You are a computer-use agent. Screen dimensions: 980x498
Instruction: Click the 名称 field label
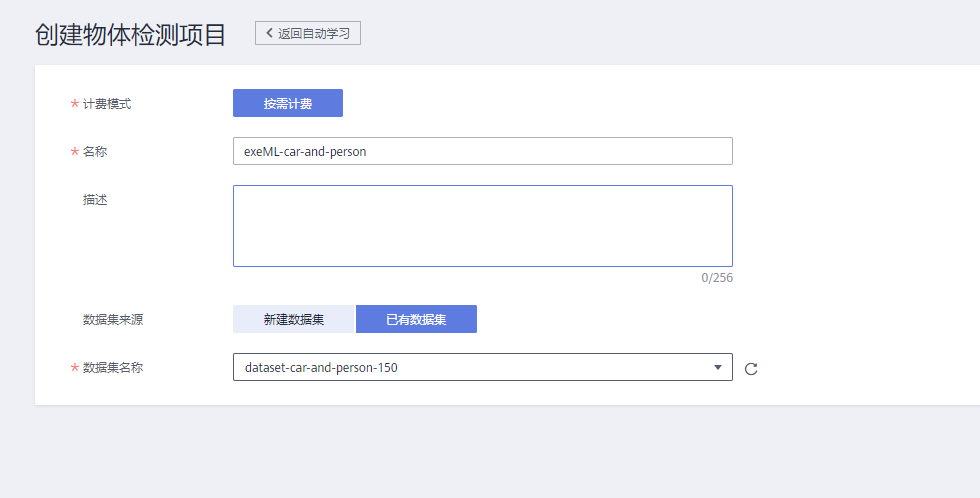95,152
